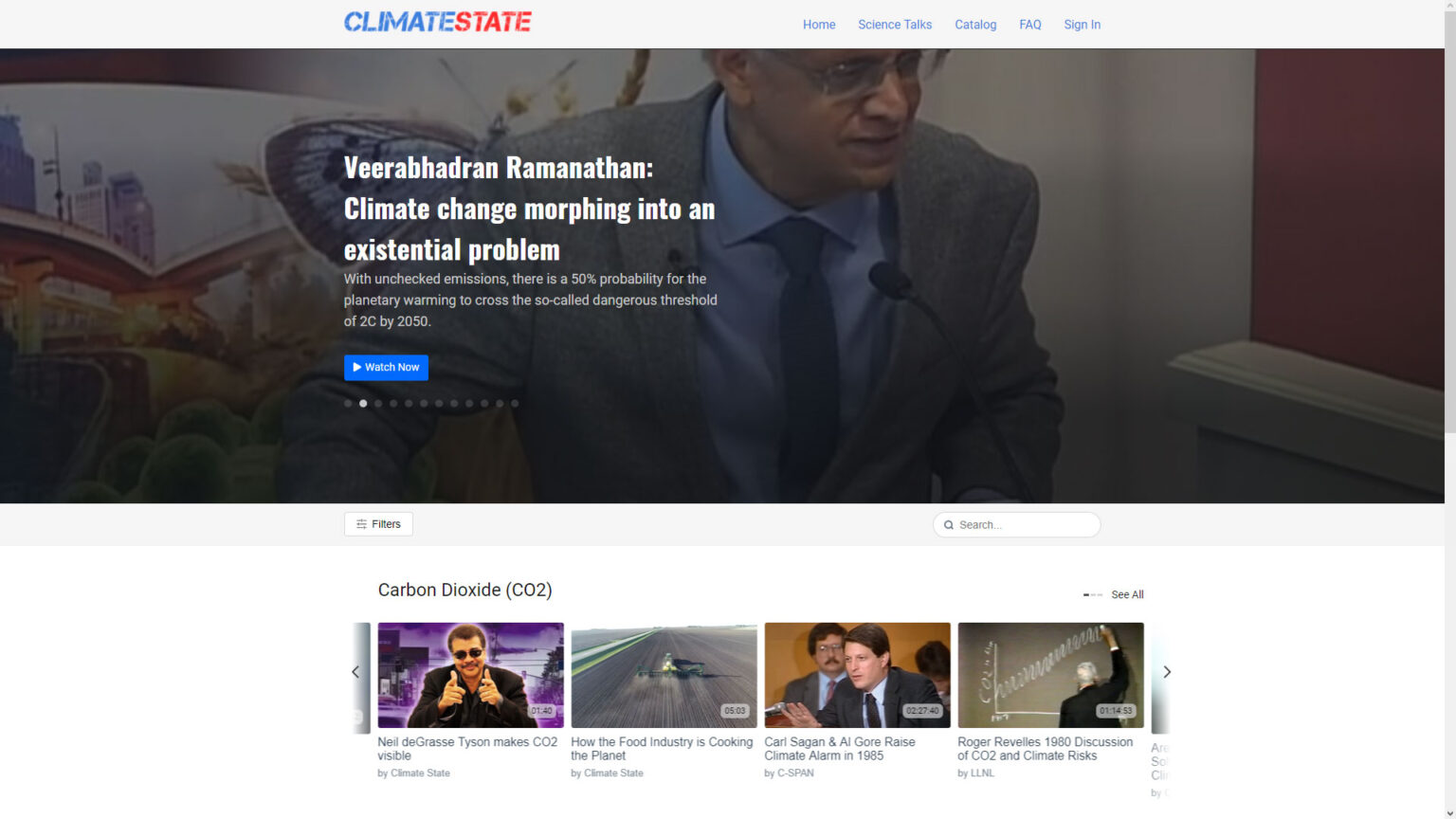This screenshot has width=1456, height=819.
Task: Click the search magnifier icon
Action: (x=948, y=525)
